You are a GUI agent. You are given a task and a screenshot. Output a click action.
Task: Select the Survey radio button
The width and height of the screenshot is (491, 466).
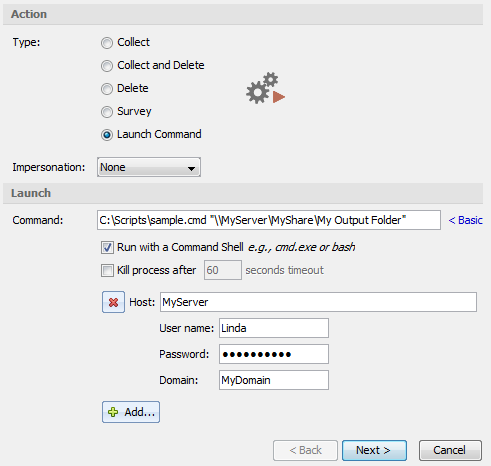[107, 112]
